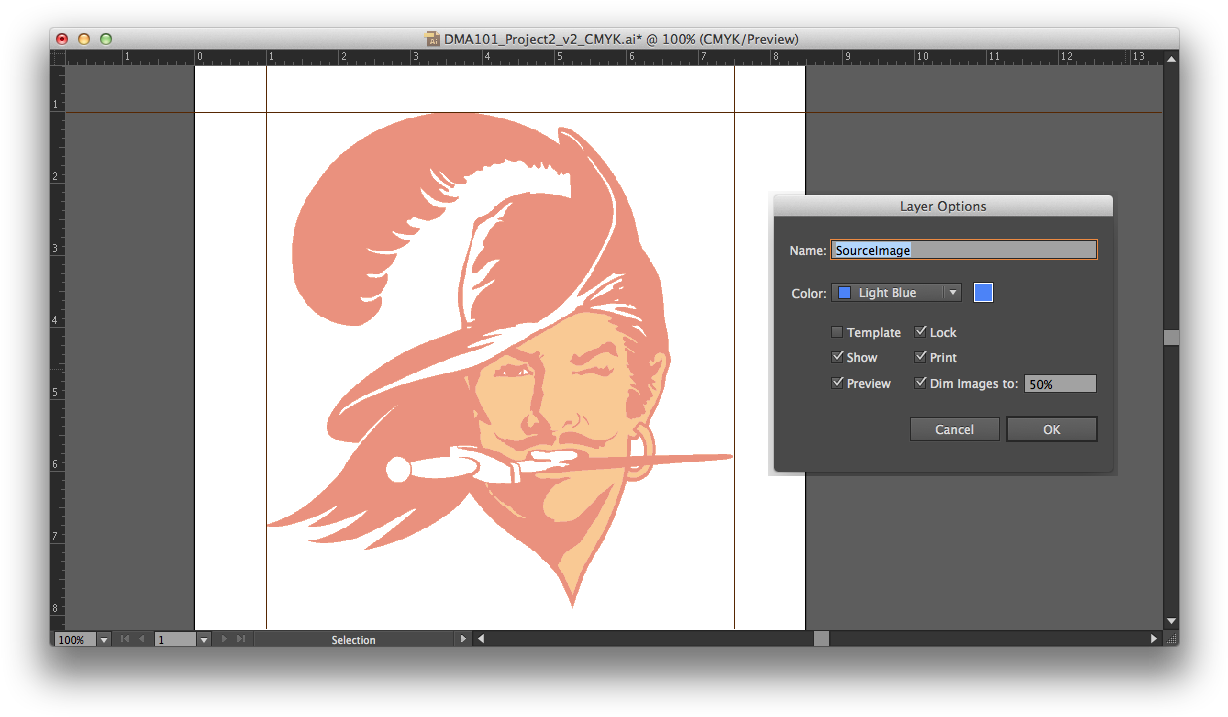Click the document file icon in title bar
This screenshot has height=717, width=1228.
[433, 39]
